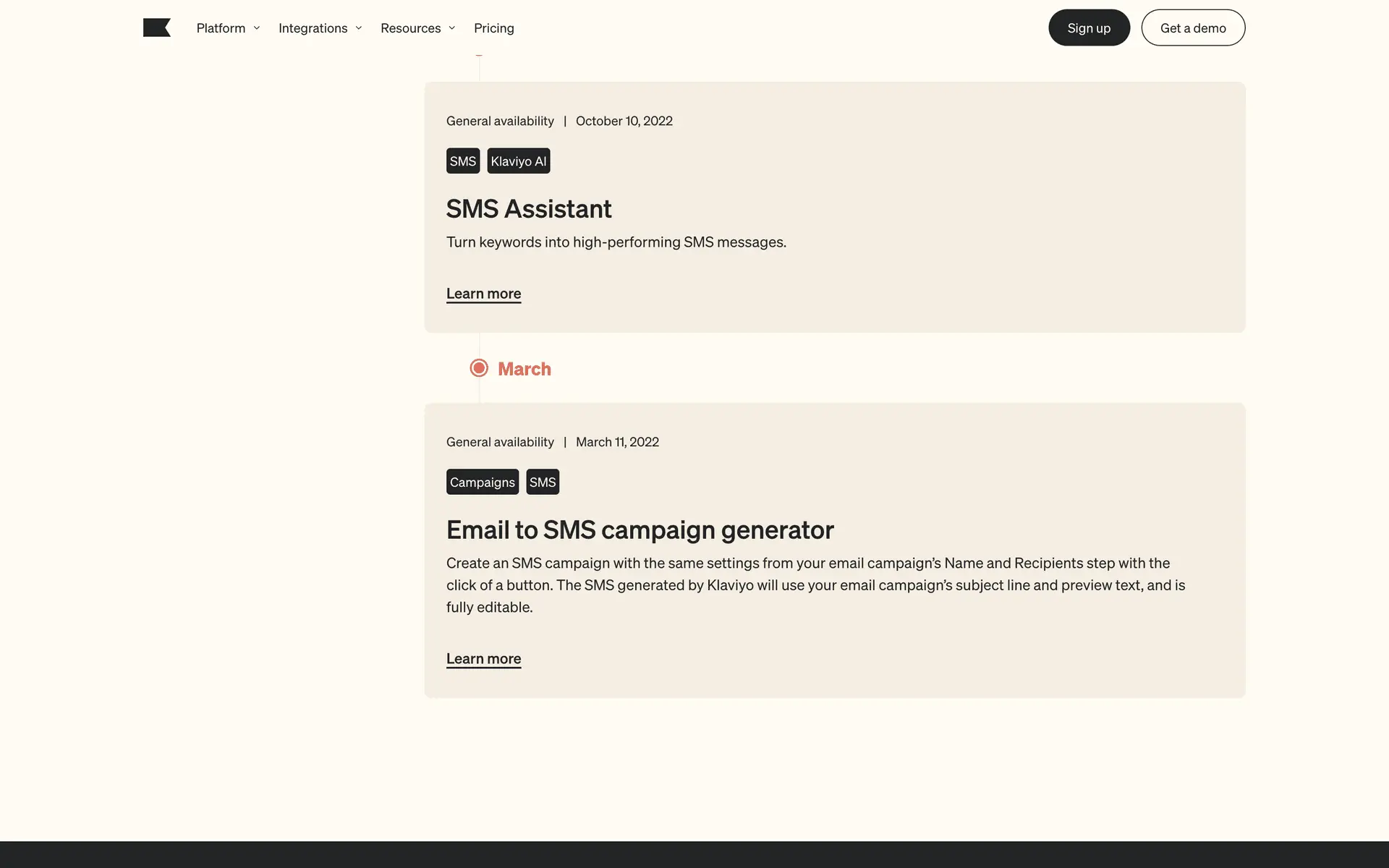Expand the Integrations dropdown chevron

pos(358,28)
